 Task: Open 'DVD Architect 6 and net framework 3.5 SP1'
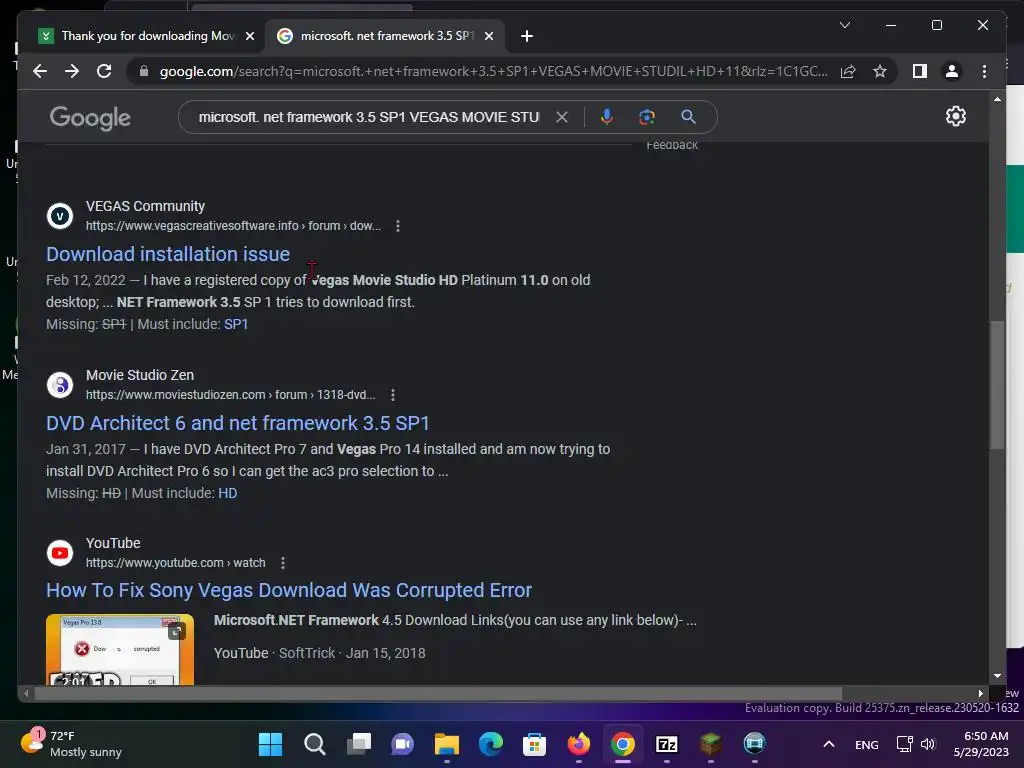(x=238, y=423)
